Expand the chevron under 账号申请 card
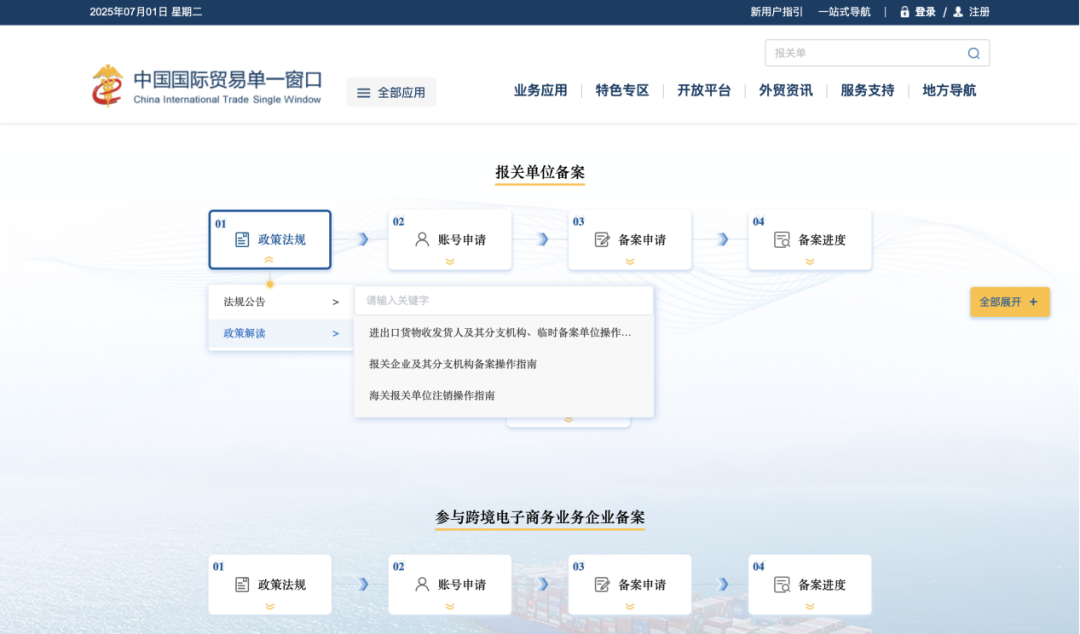The width and height of the screenshot is (1080, 634). 449,259
